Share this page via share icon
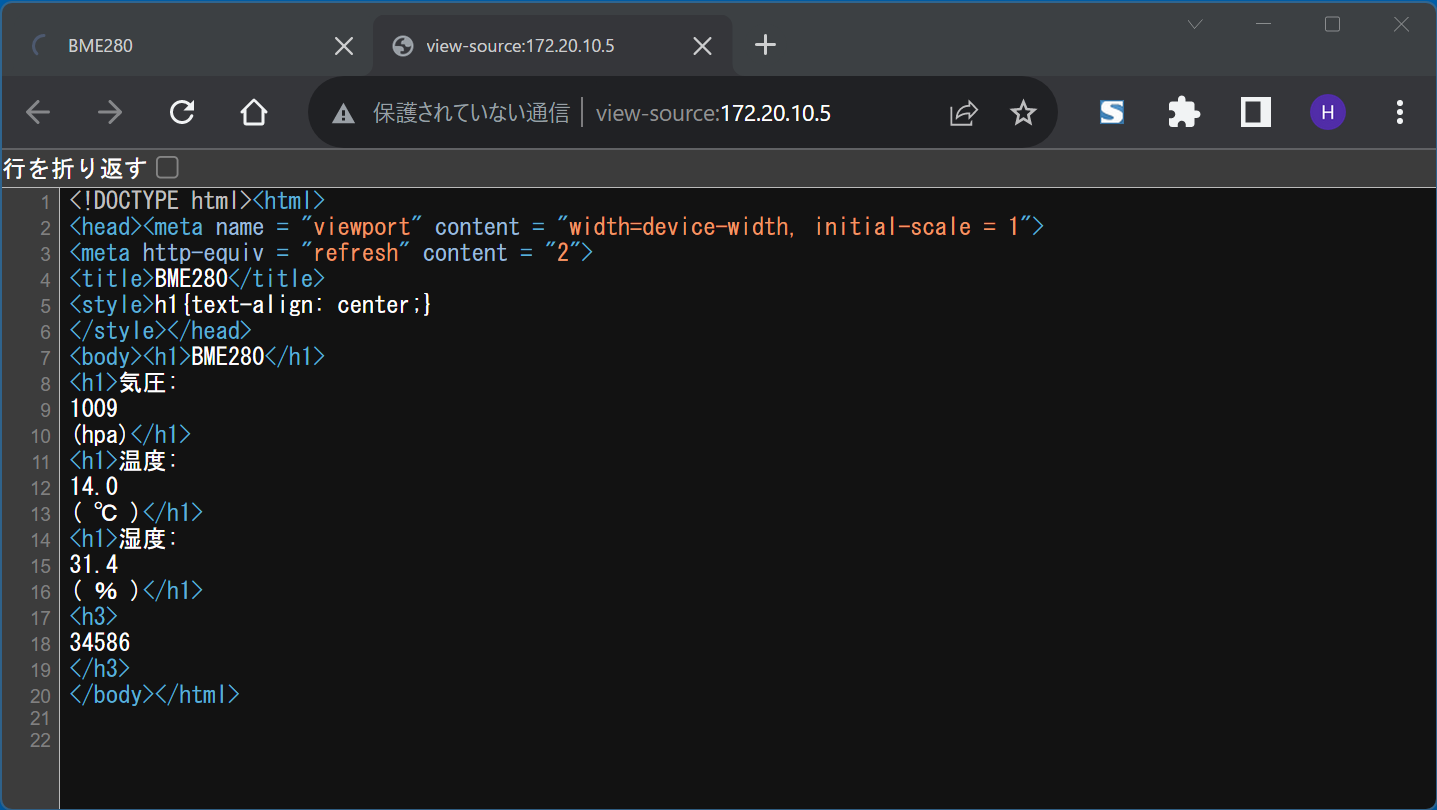This screenshot has height=810, width=1437. coord(963,113)
